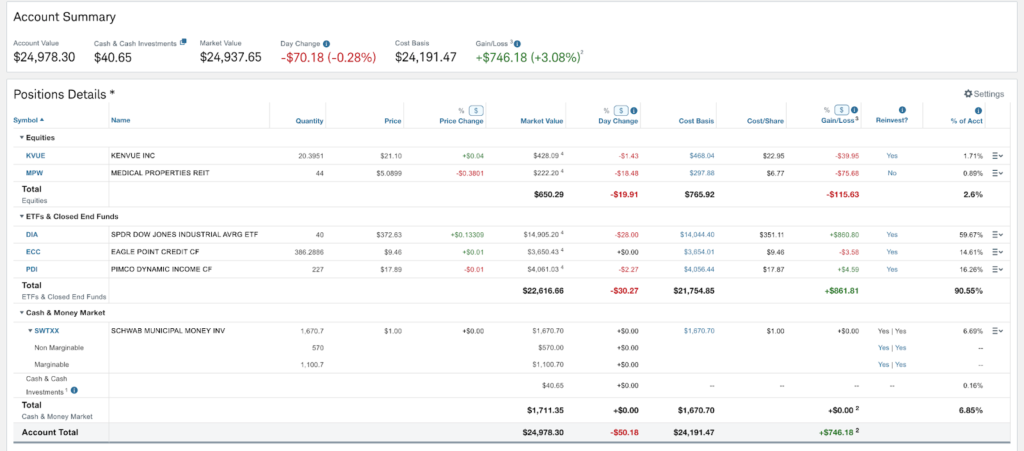Open the actions menu for the DIA row
The height and width of the screenshot is (451, 1024).
pos(997,234)
